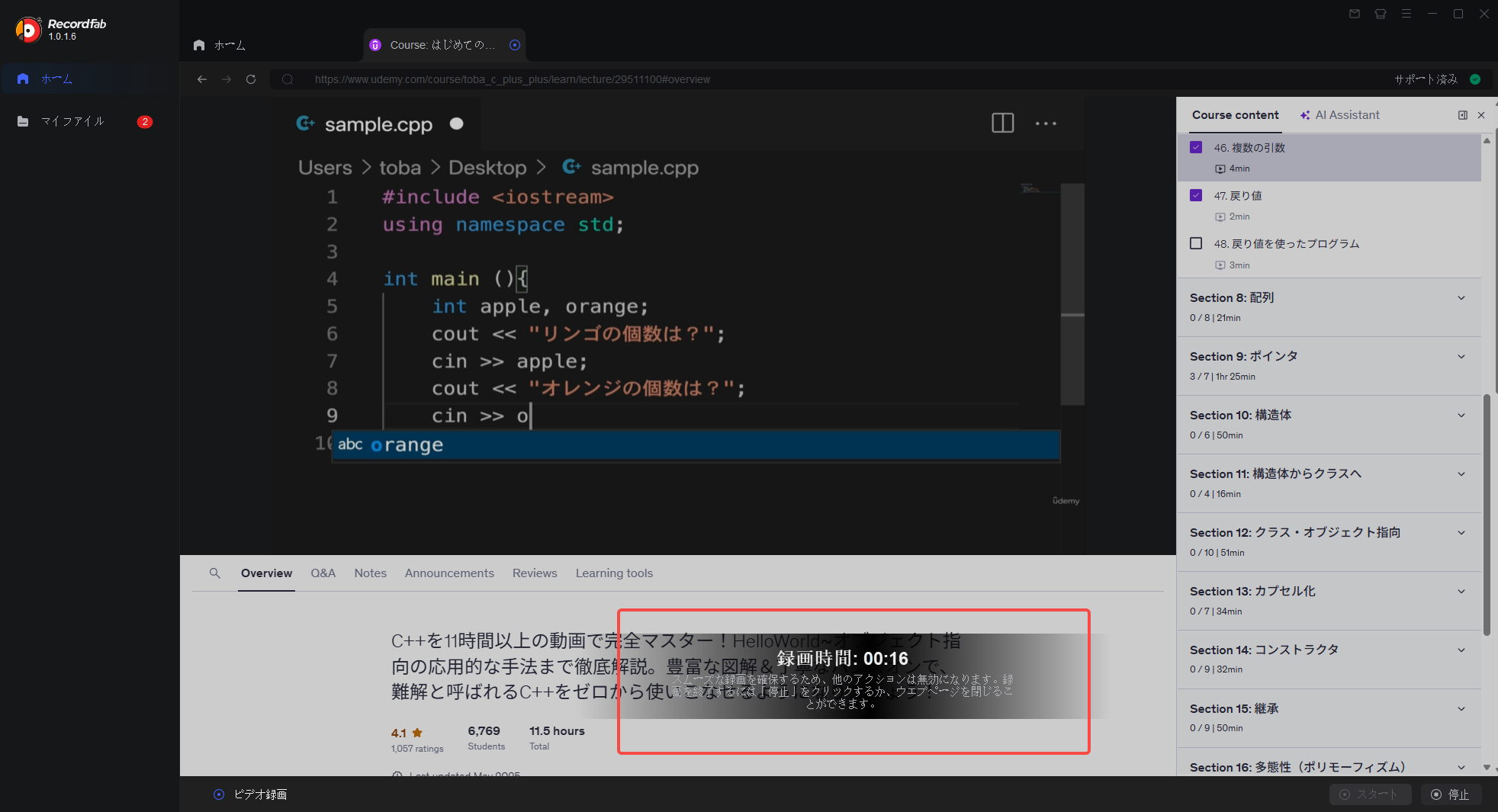
Task: Click the スタート button
Action: click(x=1370, y=794)
